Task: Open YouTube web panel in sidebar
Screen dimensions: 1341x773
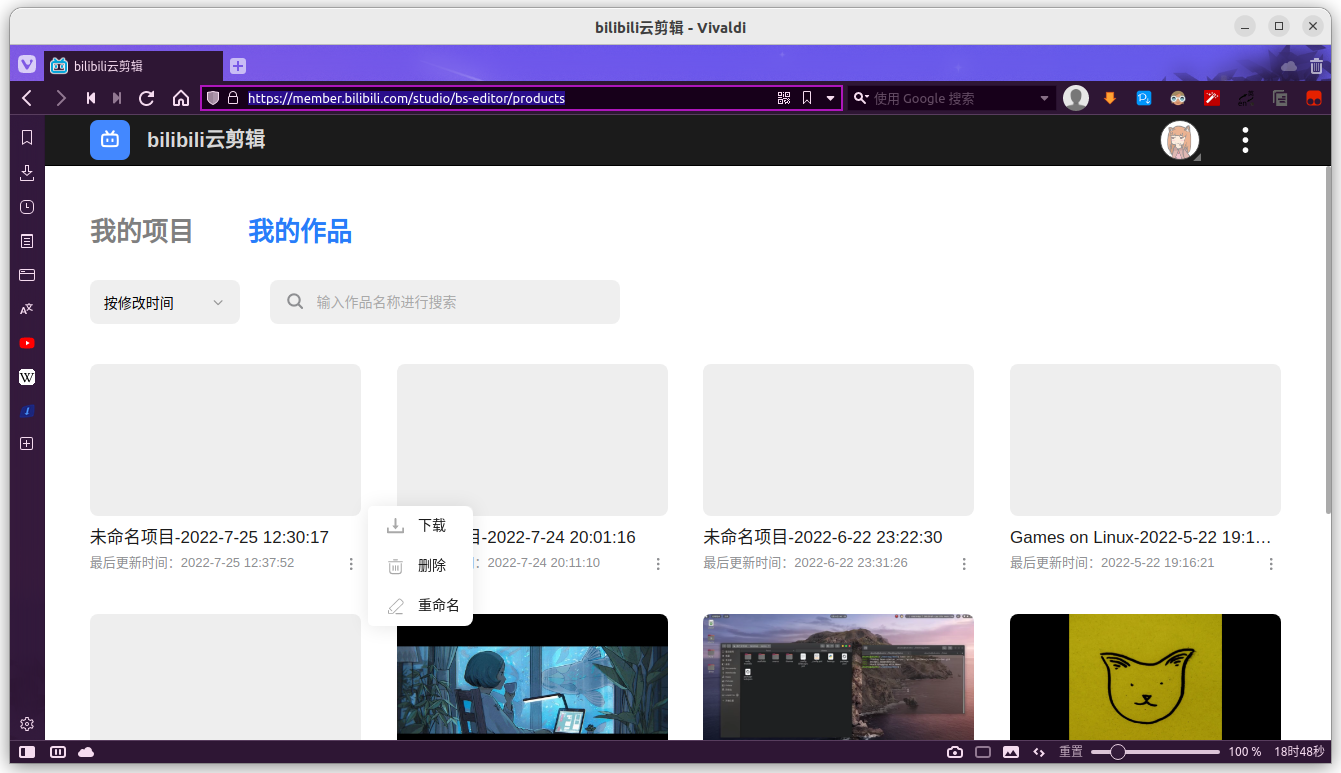Action: click(27, 343)
